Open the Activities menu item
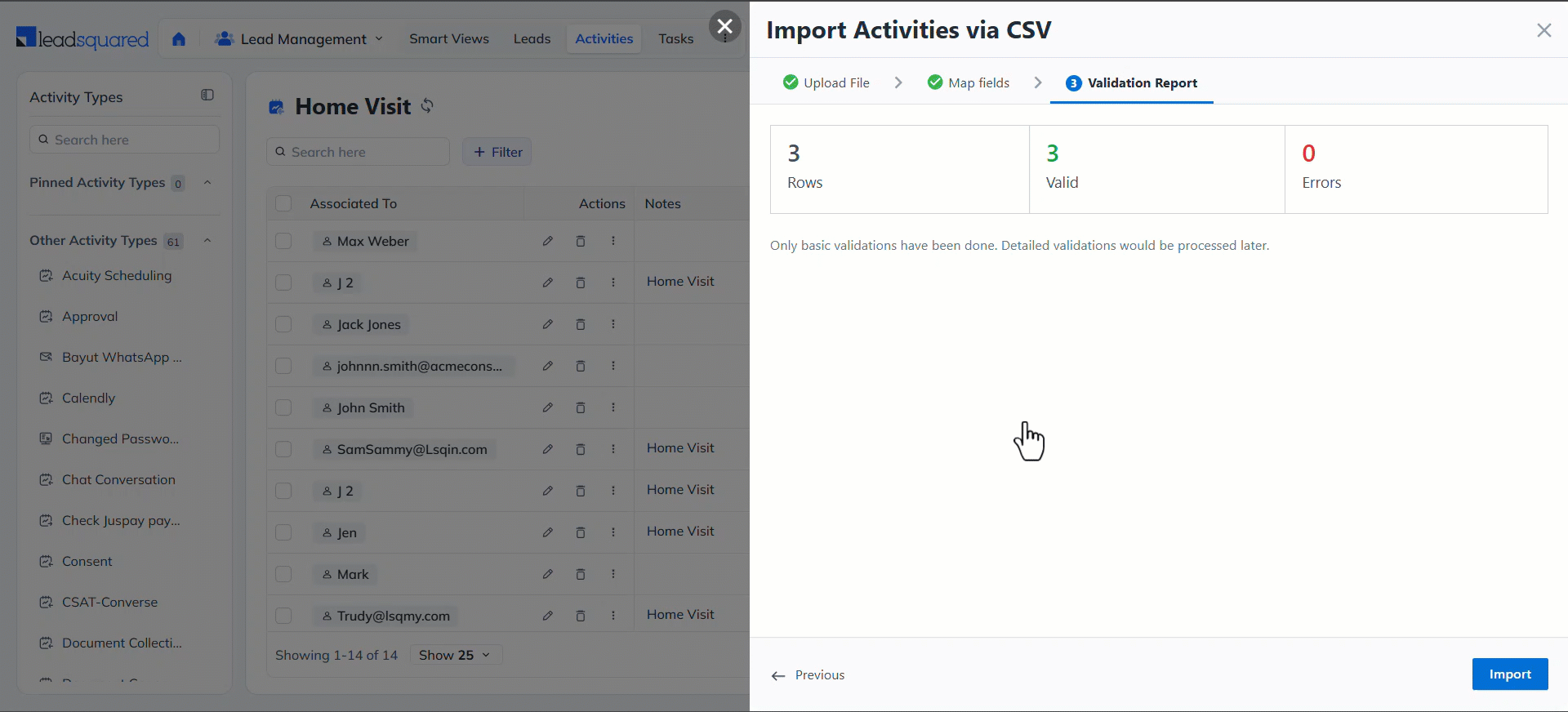Viewport: 1568px width, 712px height. [x=604, y=38]
